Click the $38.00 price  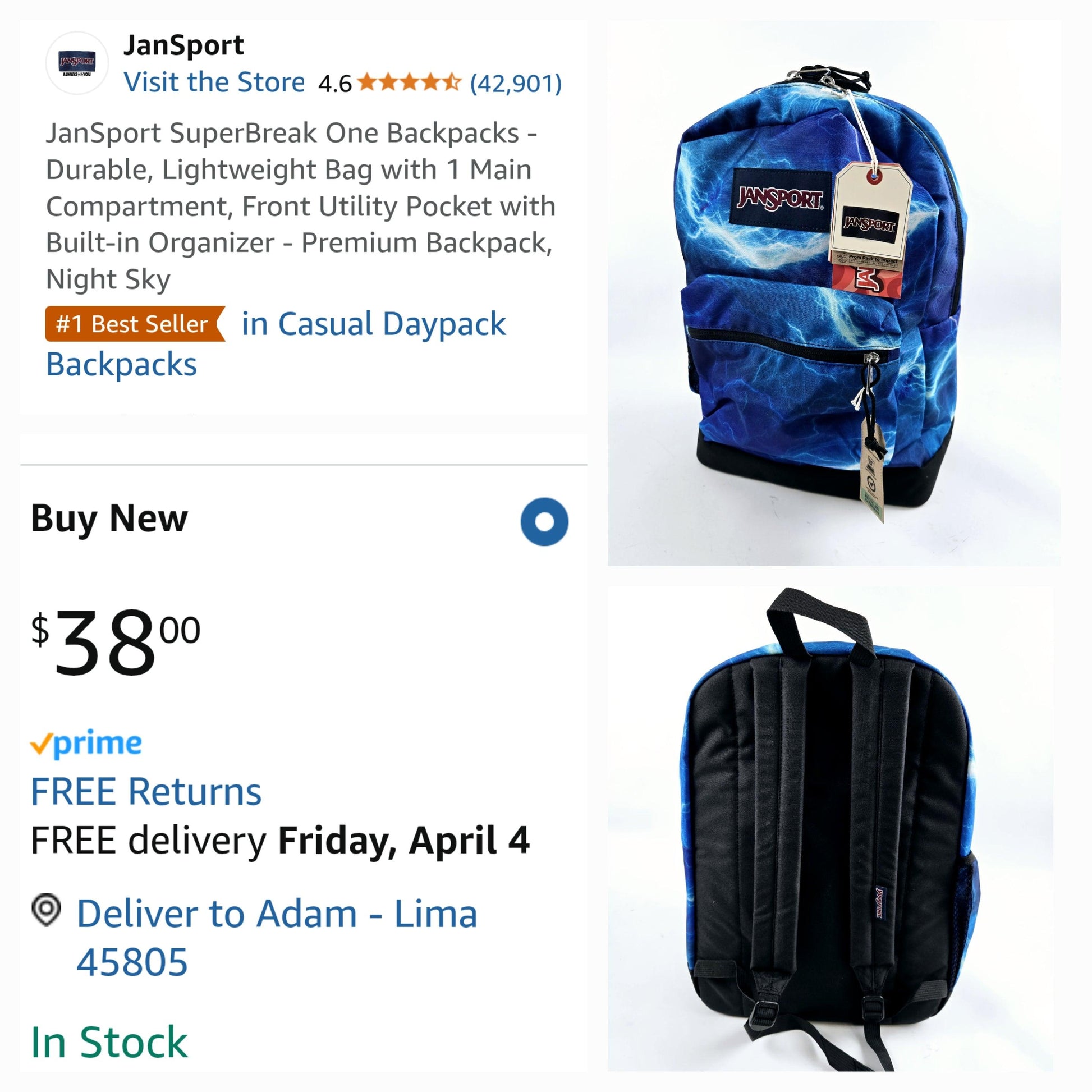coord(116,642)
